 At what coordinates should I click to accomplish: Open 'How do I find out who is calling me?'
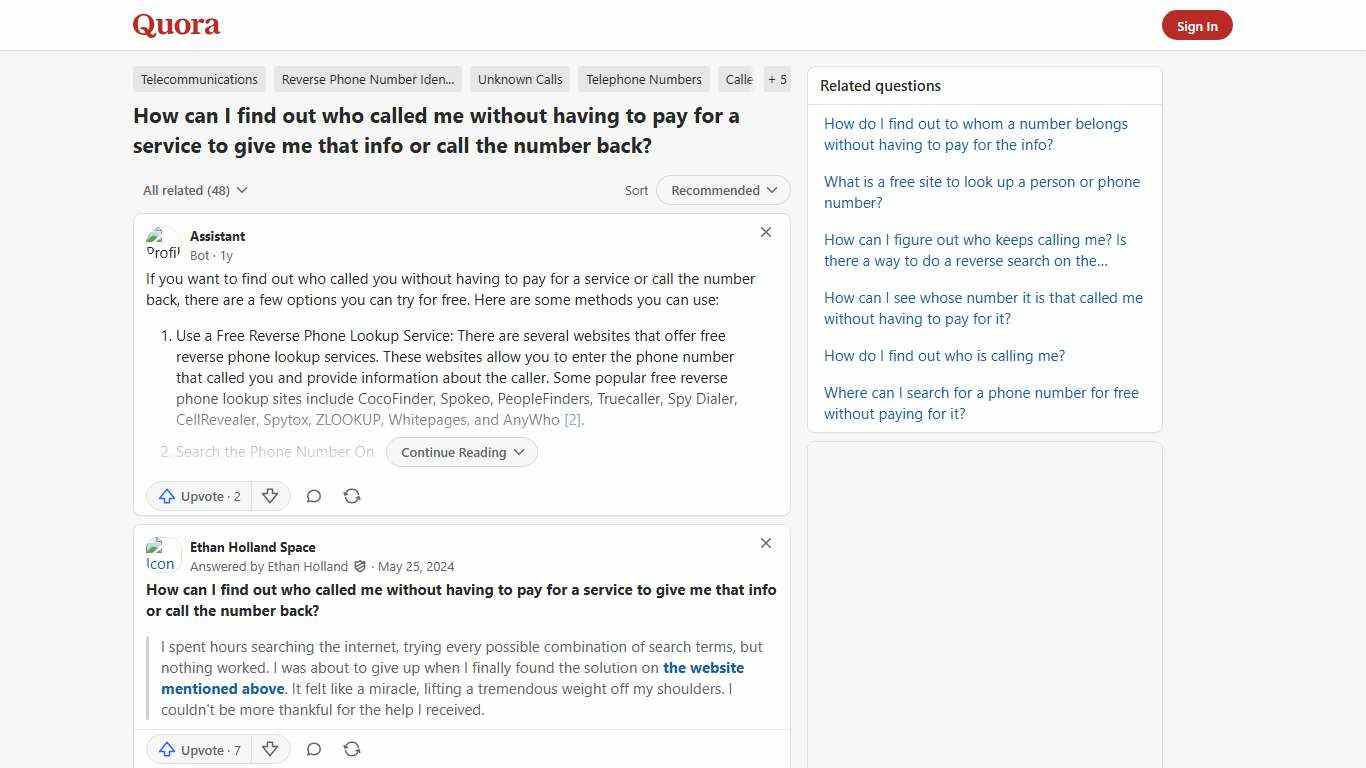click(x=943, y=355)
